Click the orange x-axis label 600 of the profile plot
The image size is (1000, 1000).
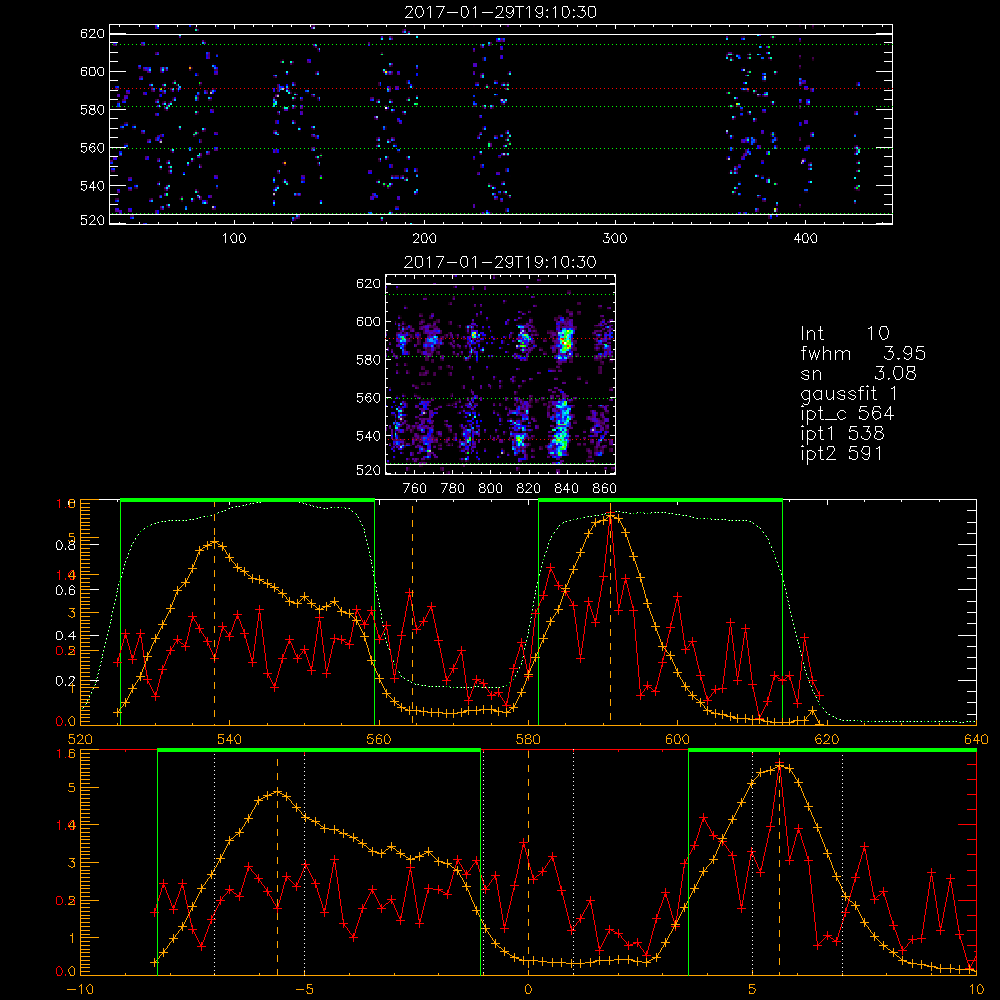coord(677,740)
